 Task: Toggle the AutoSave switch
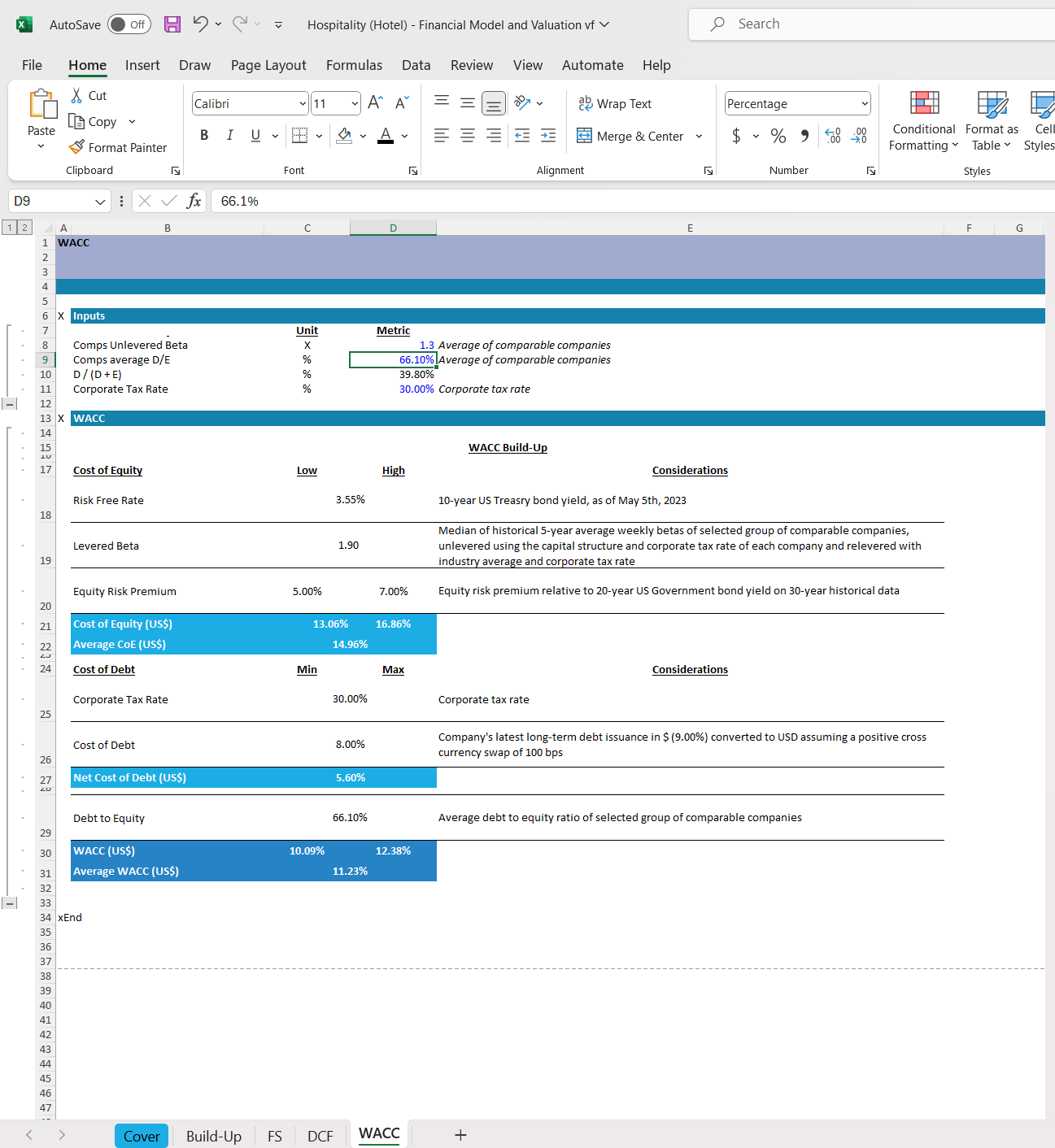[x=129, y=24]
